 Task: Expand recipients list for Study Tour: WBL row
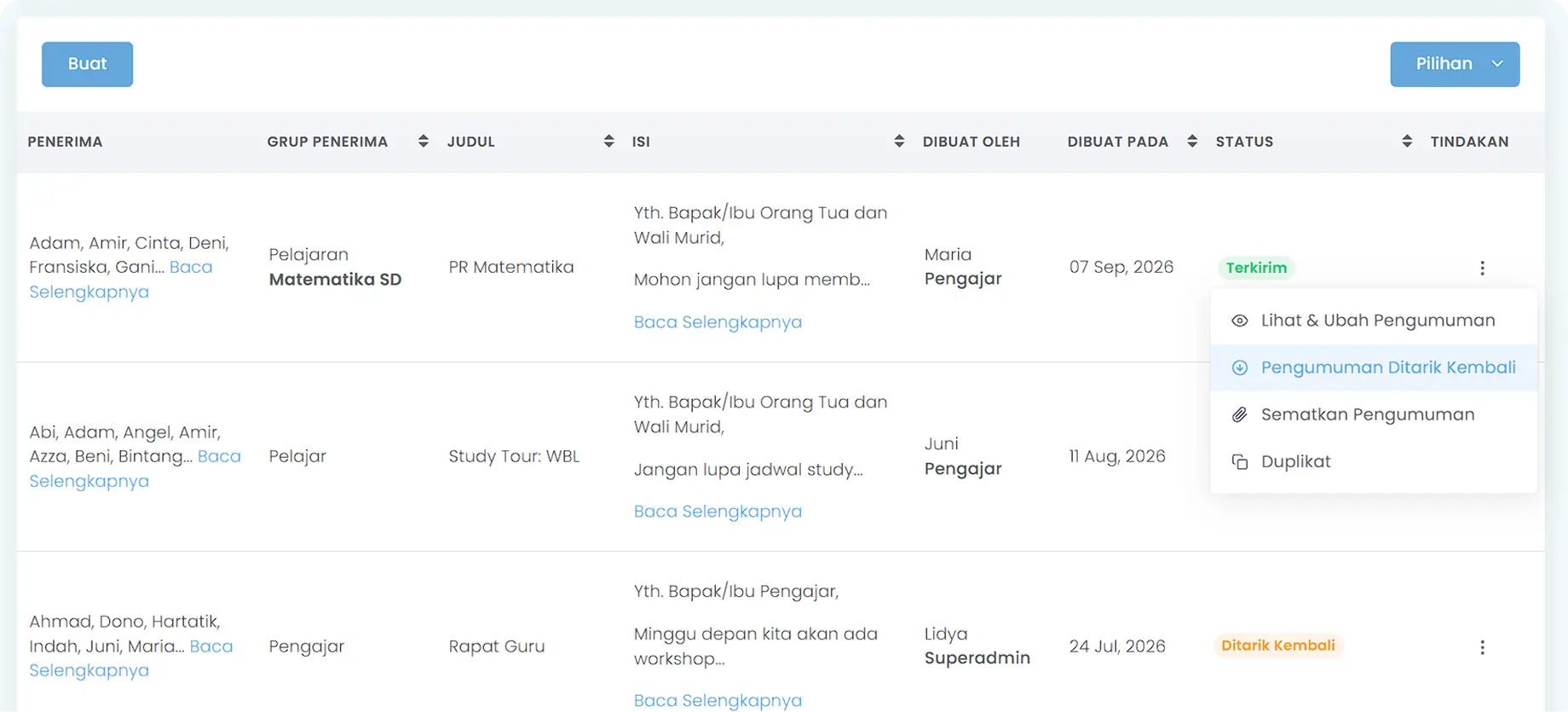click(135, 468)
